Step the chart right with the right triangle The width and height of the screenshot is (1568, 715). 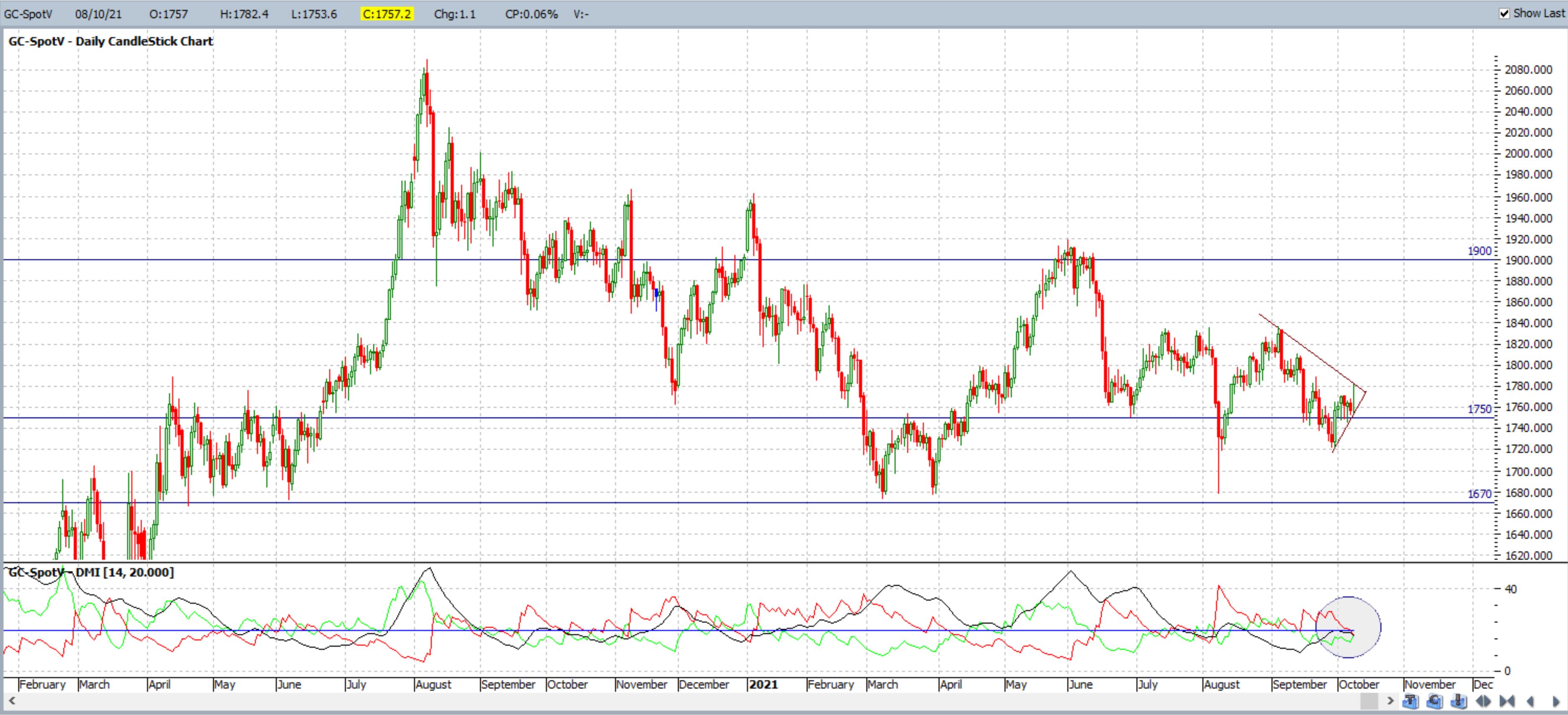click(1556, 701)
